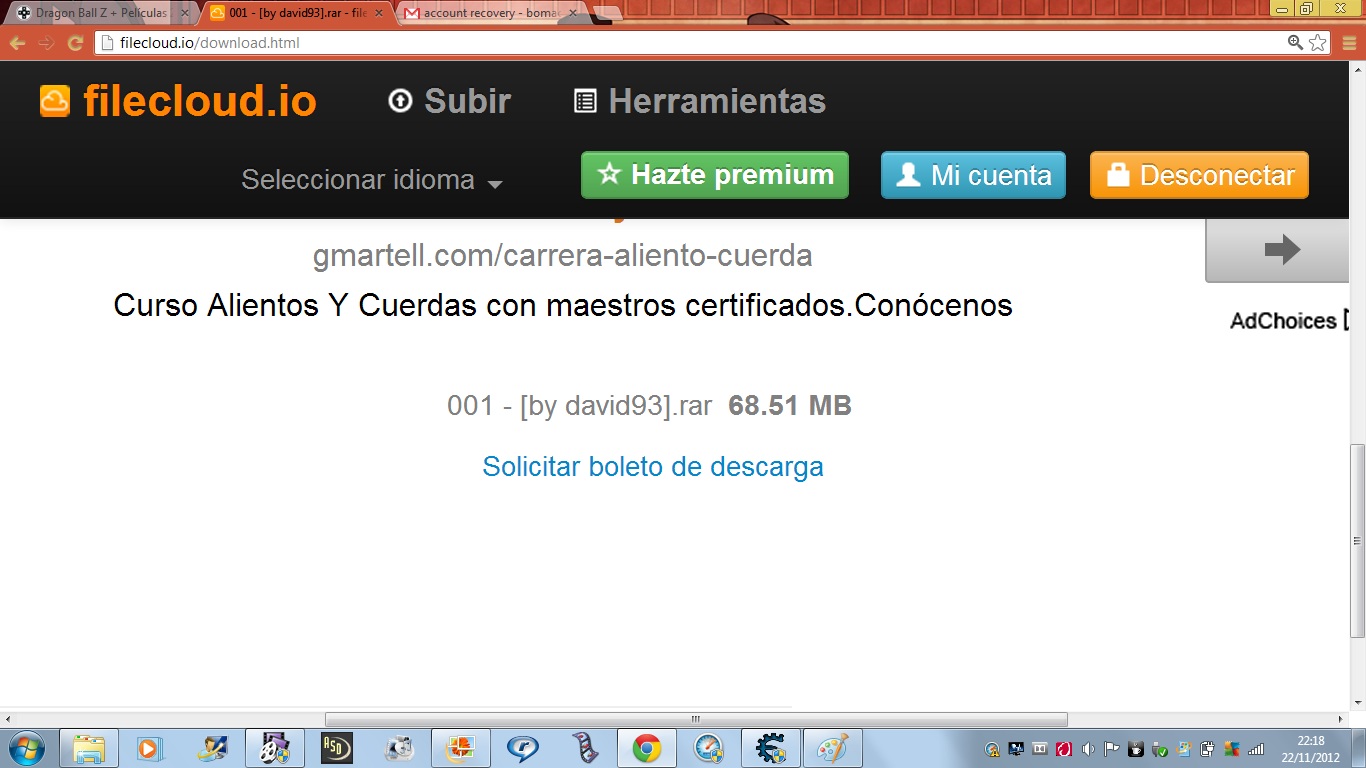
Task: Select the 001 - [by david93].rar tab
Action: coord(295,13)
